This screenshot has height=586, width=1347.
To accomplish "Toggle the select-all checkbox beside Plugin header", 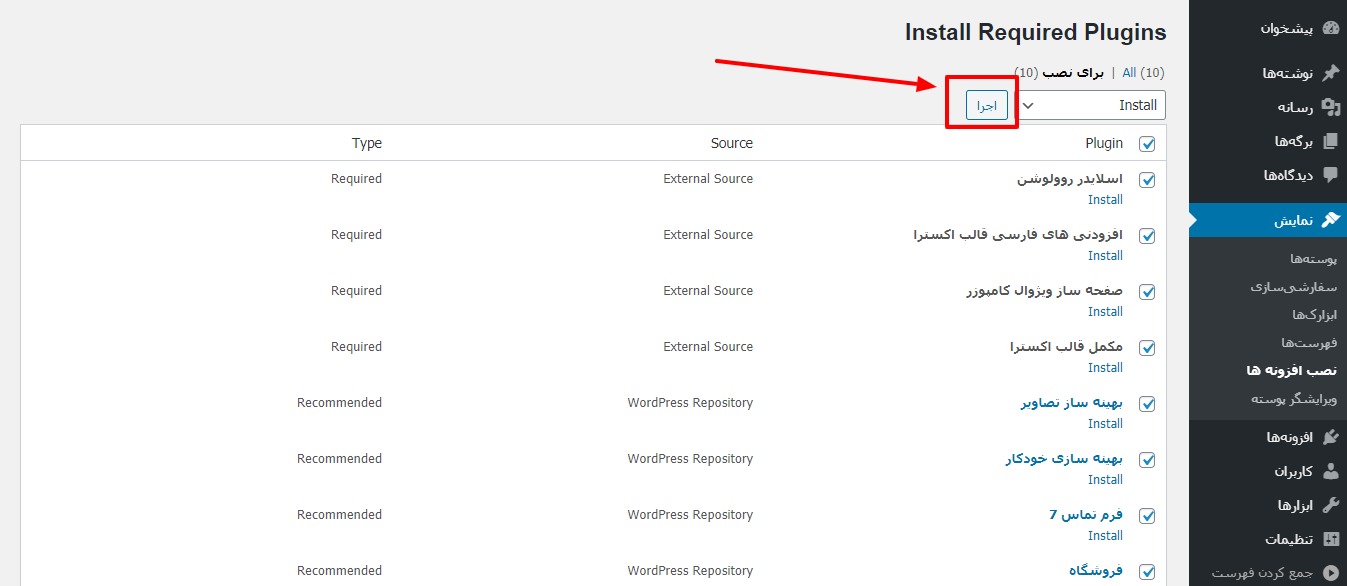I will [1147, 144].
